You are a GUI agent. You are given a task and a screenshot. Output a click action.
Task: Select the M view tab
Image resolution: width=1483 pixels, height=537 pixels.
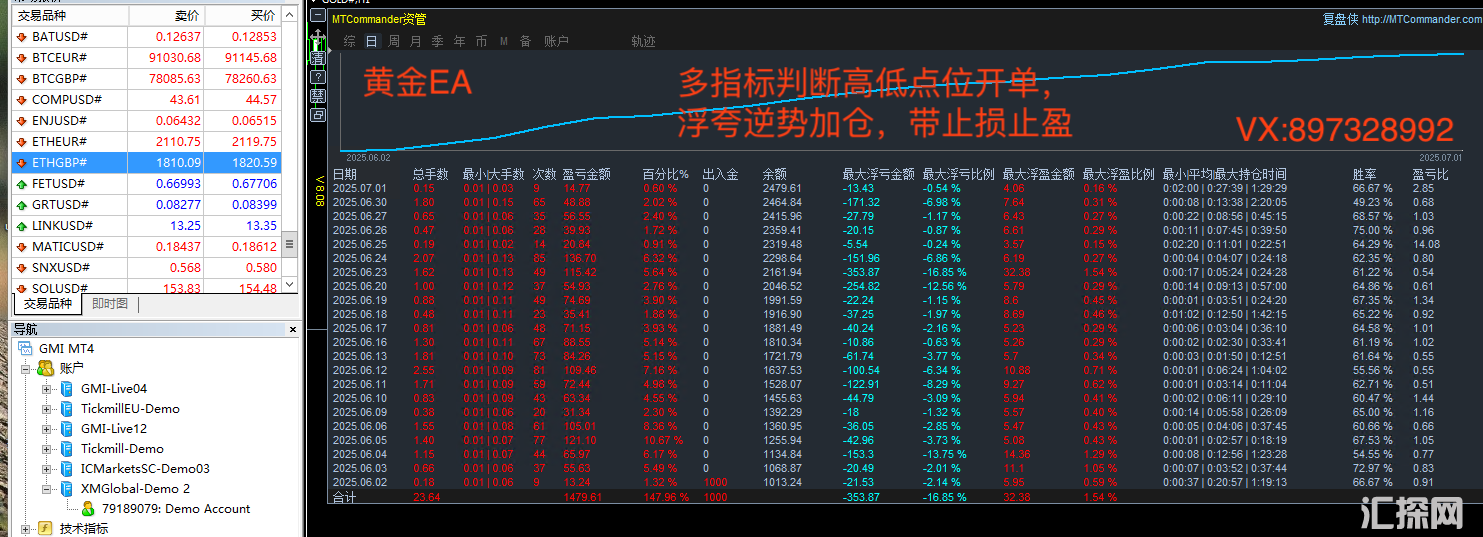point(504,41)
